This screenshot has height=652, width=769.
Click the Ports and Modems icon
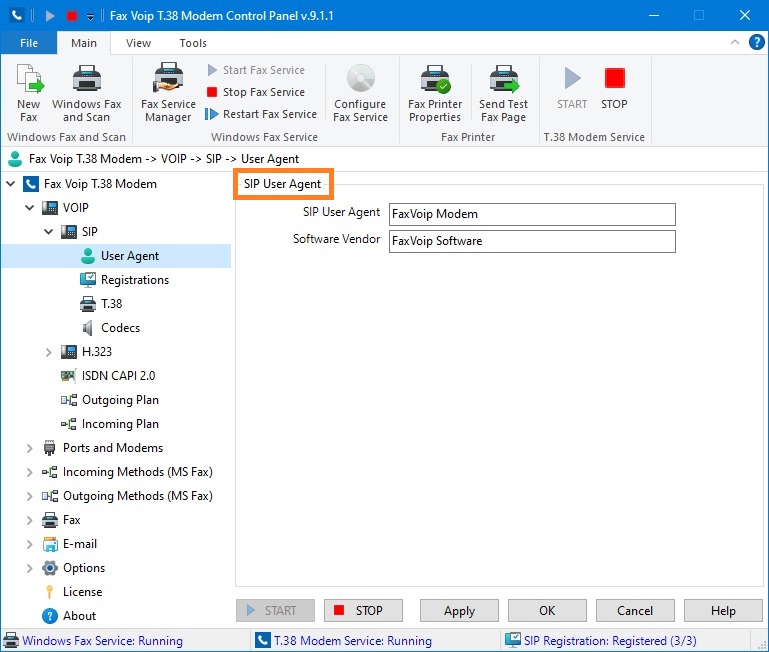click(50, 448)
